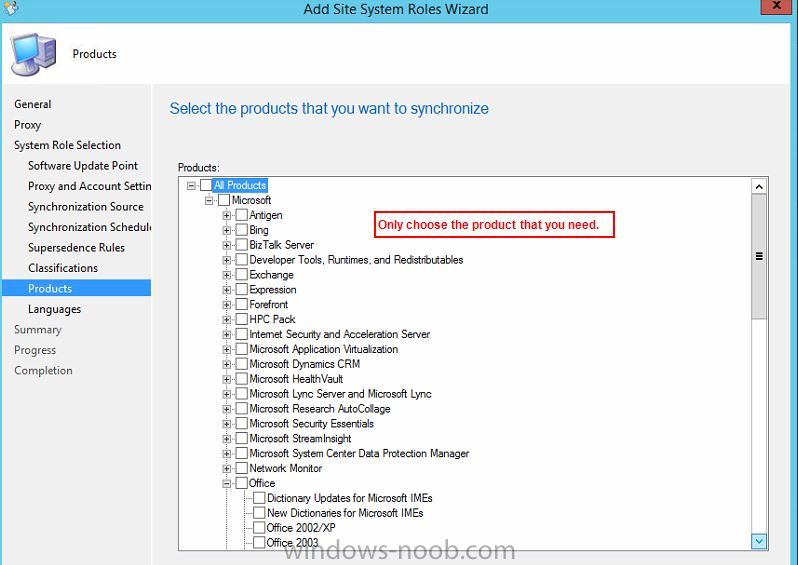Image resolution: width=798 pixels, height=565 pixels.
Task: Go to the General wizard page
Action: tap(33, 104)
